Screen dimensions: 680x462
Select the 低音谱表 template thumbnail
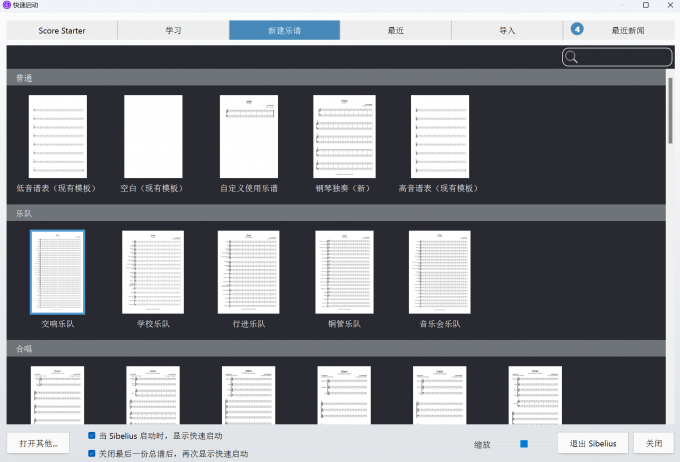(x=57, y=137)
